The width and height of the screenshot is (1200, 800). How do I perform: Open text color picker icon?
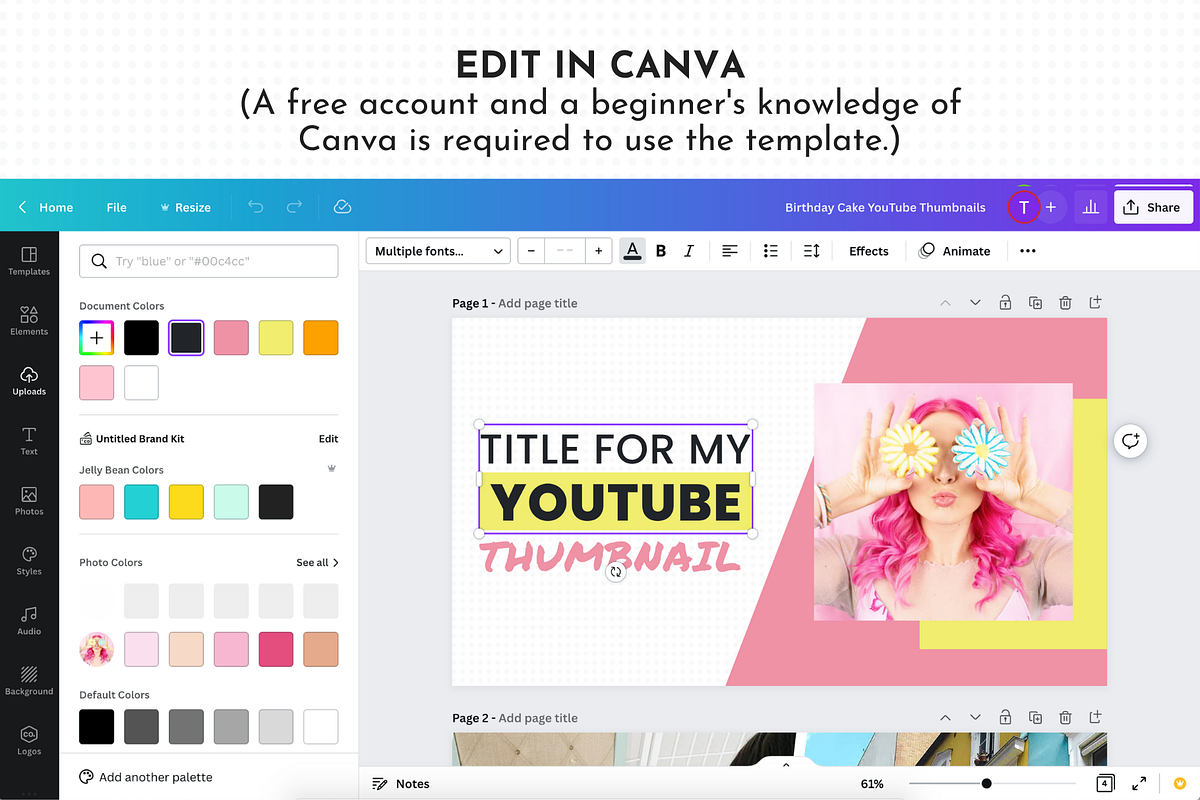pos(632,251)
